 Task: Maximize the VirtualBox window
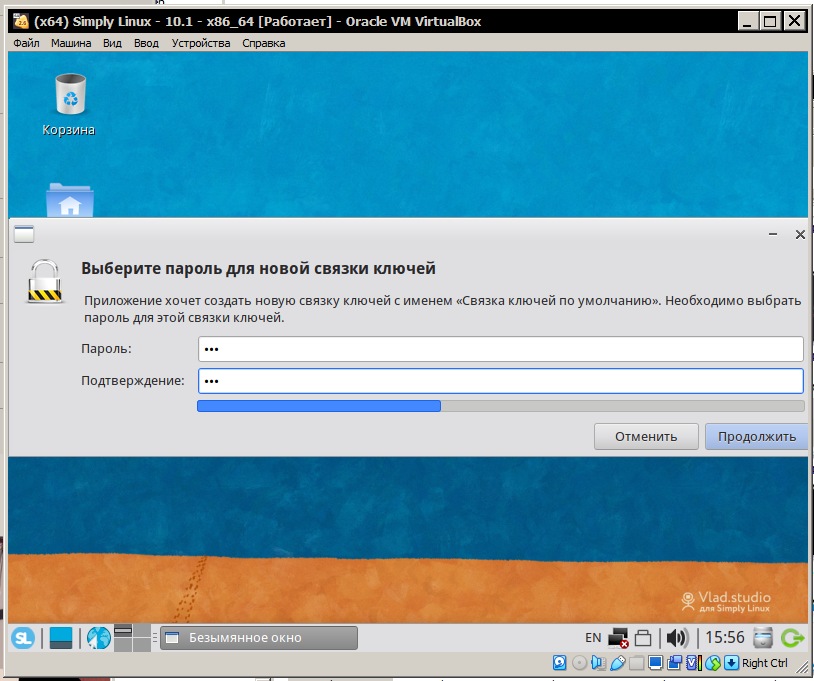770,21
